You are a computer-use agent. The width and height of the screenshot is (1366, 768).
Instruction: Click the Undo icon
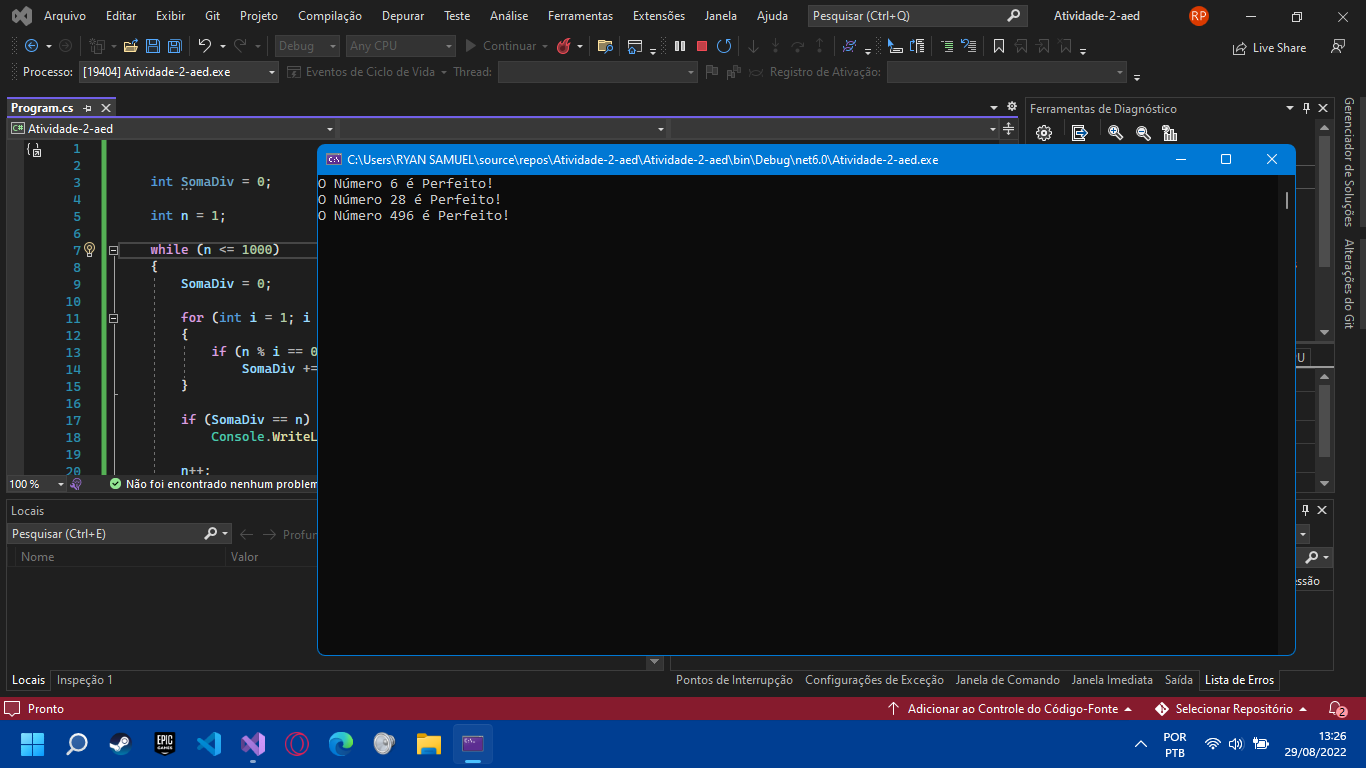click(x=206, y=46)
